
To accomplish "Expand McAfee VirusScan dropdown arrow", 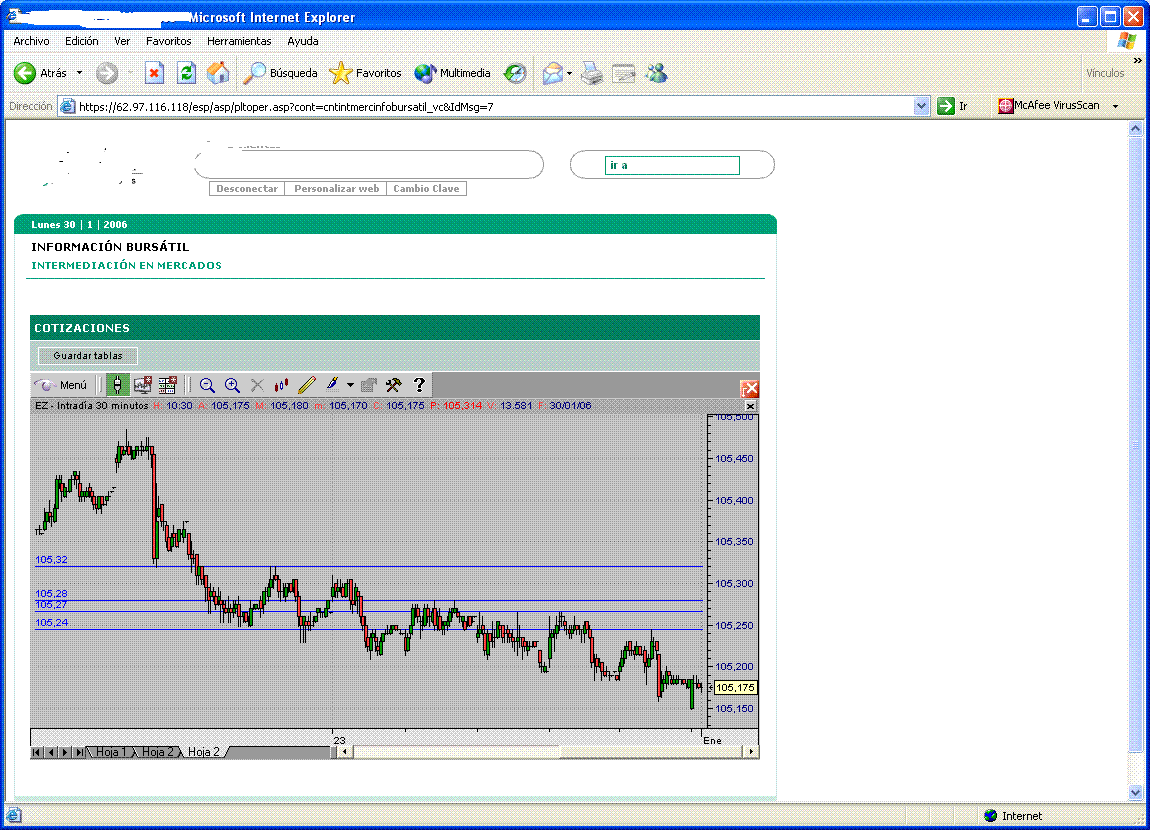I will tap(1116, 106).
